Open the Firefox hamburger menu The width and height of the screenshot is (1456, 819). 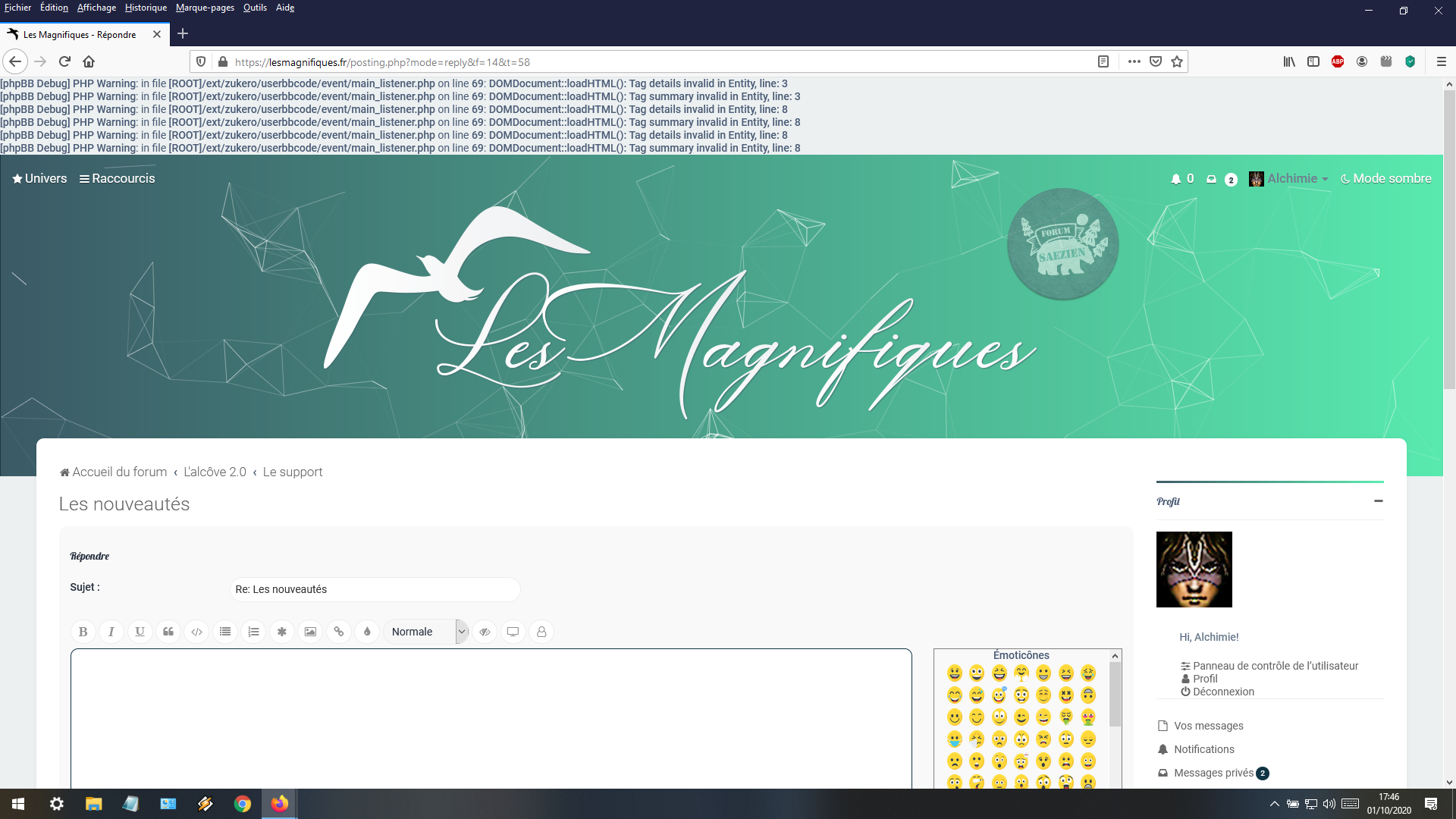coord(1442,61)
